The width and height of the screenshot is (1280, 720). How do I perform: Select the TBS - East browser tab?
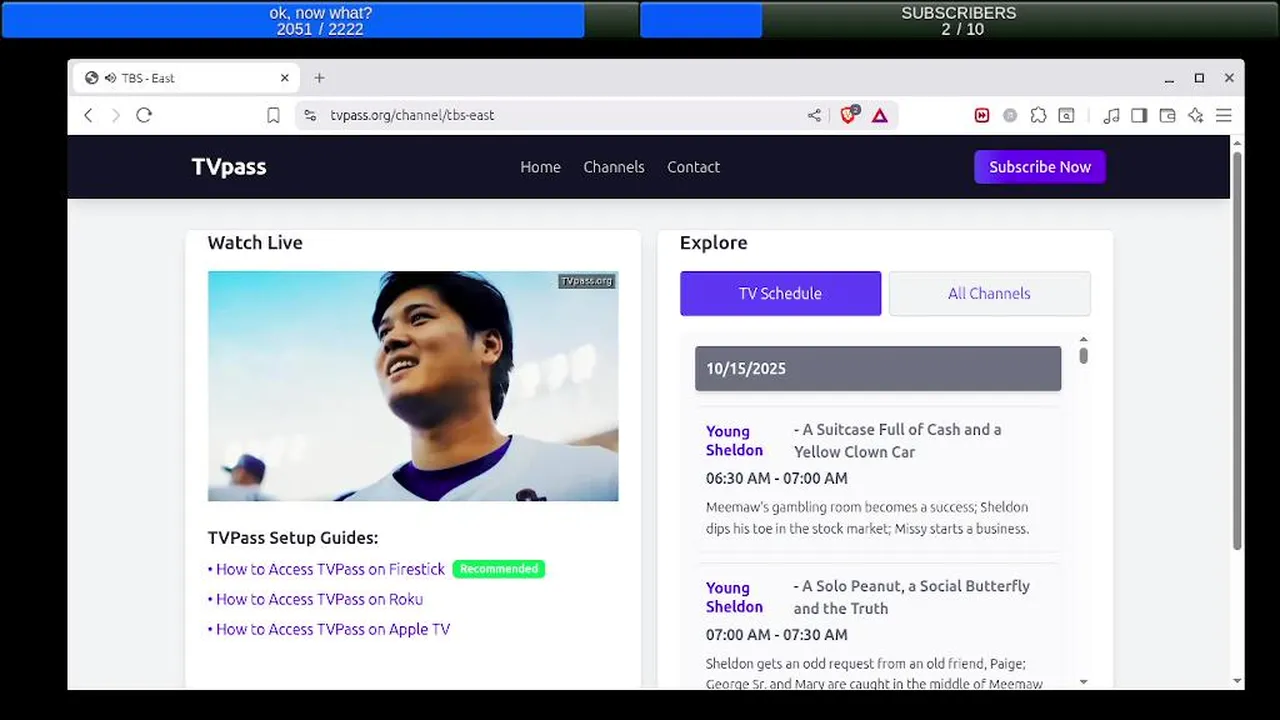(186, 78)
